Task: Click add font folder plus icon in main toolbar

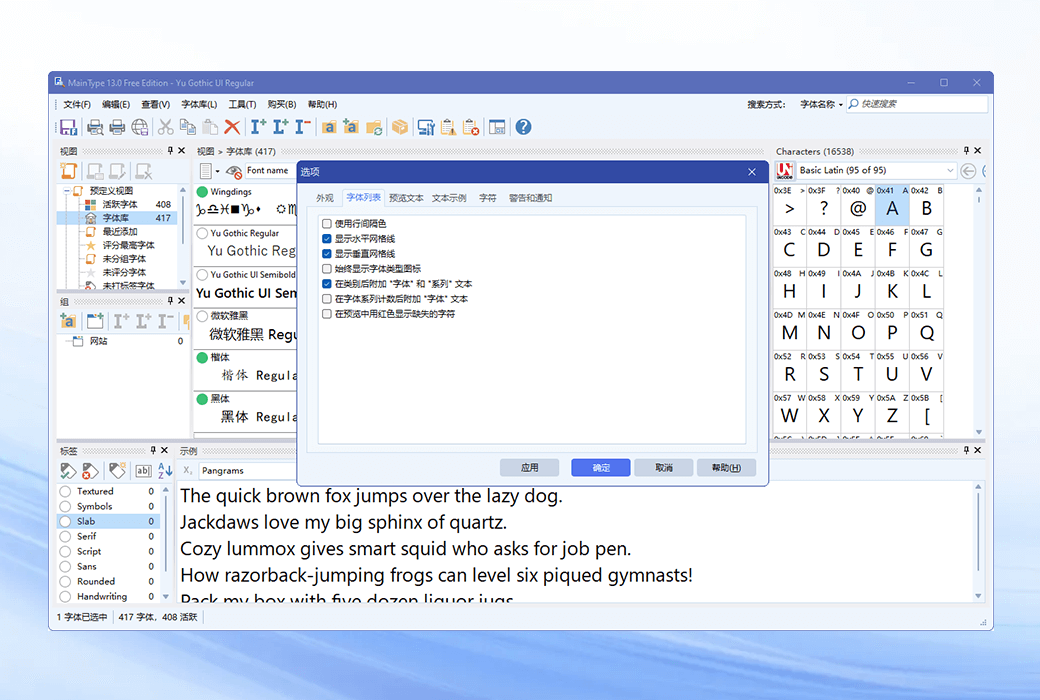Action: coord(351,127)
